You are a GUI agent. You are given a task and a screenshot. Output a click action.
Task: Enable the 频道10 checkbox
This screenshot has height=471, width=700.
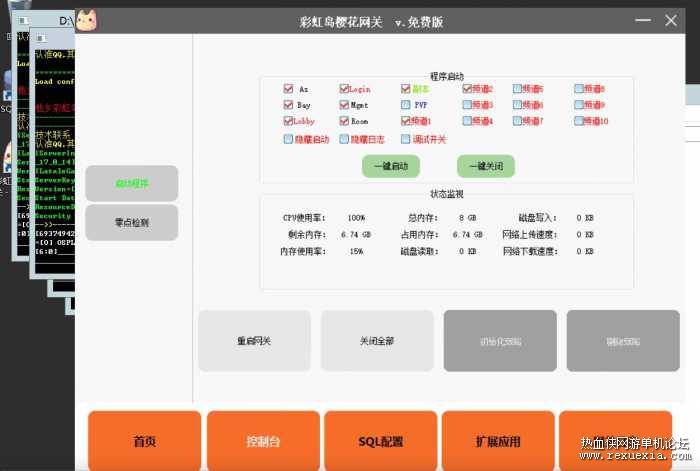579,121
